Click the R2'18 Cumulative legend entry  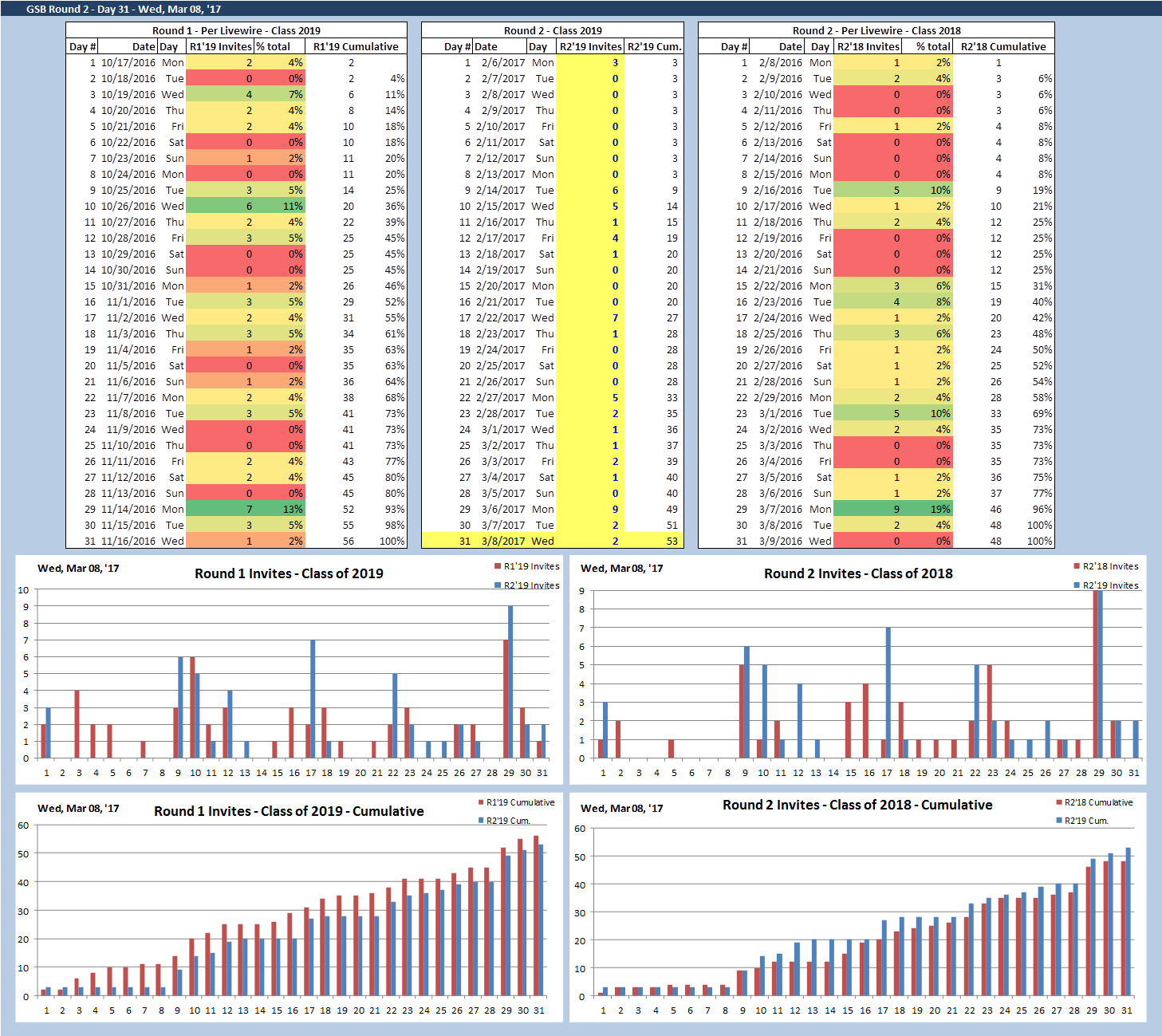(x=1098, y=802)
